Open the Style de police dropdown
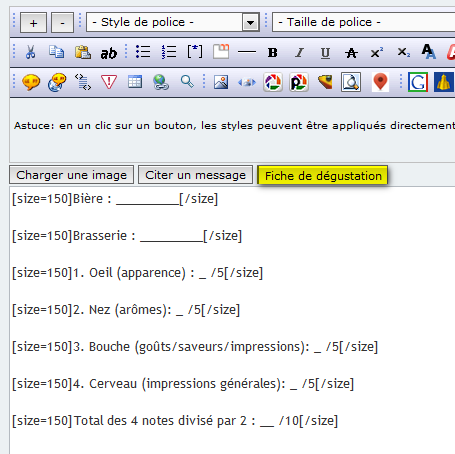 tap(173, 22)
